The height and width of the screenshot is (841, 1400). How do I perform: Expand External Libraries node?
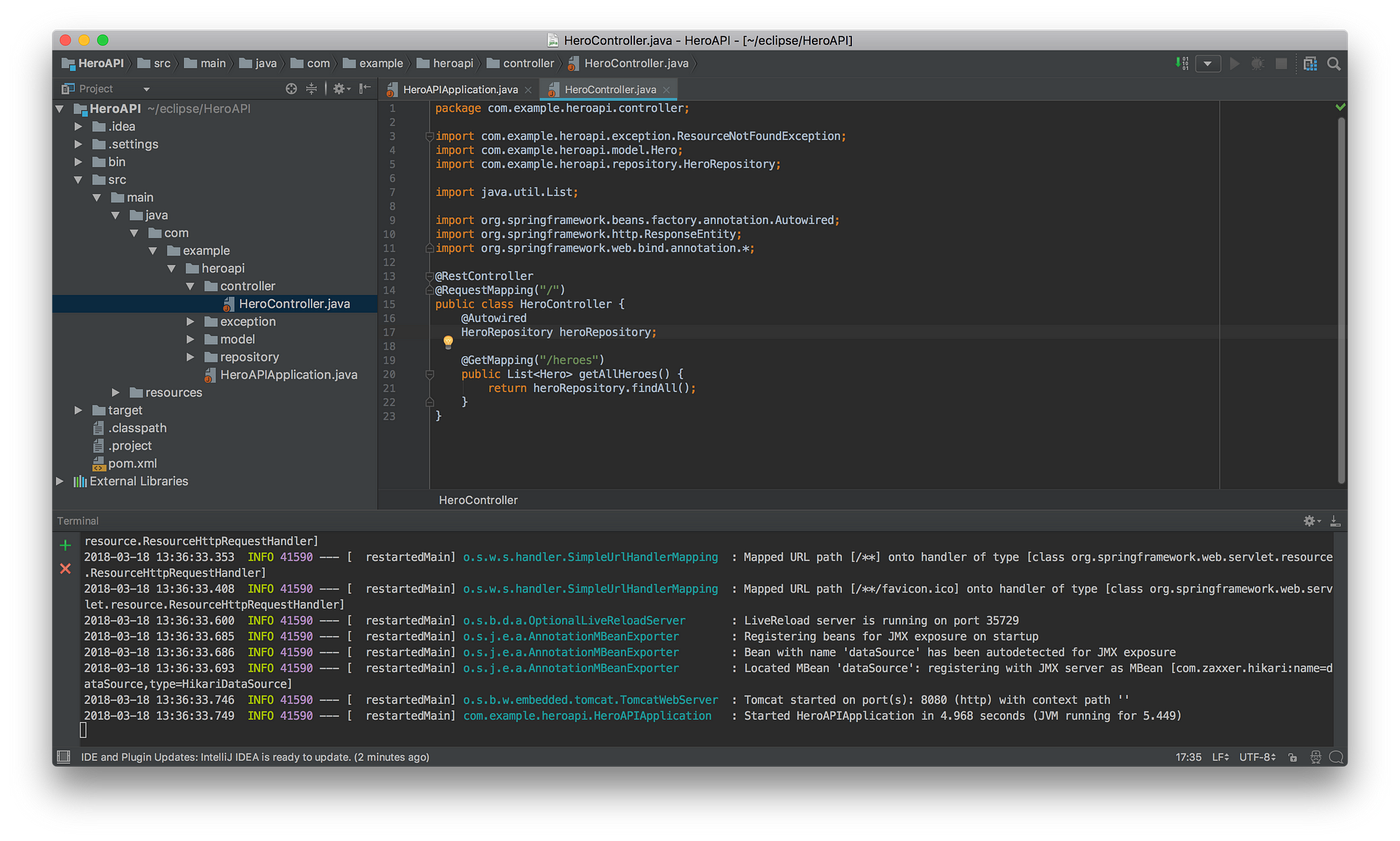coord(59,481)
